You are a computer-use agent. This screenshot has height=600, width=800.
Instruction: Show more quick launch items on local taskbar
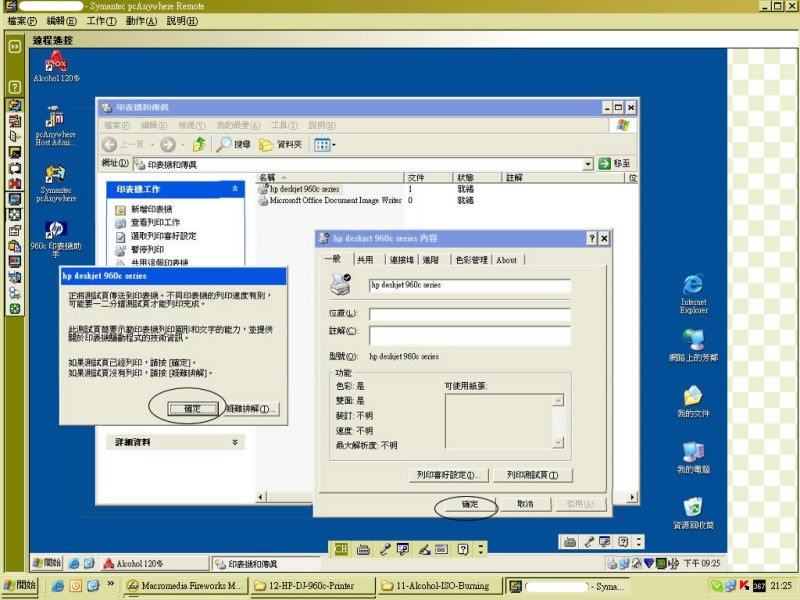[110, 584]
